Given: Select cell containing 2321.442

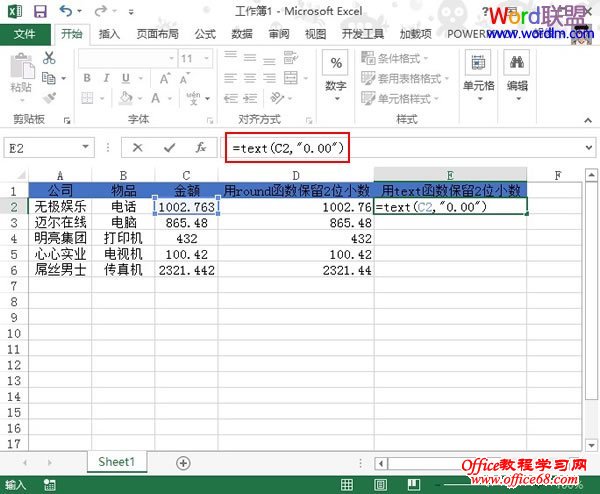Looking at the screenshot, I should tap(186, 270).
